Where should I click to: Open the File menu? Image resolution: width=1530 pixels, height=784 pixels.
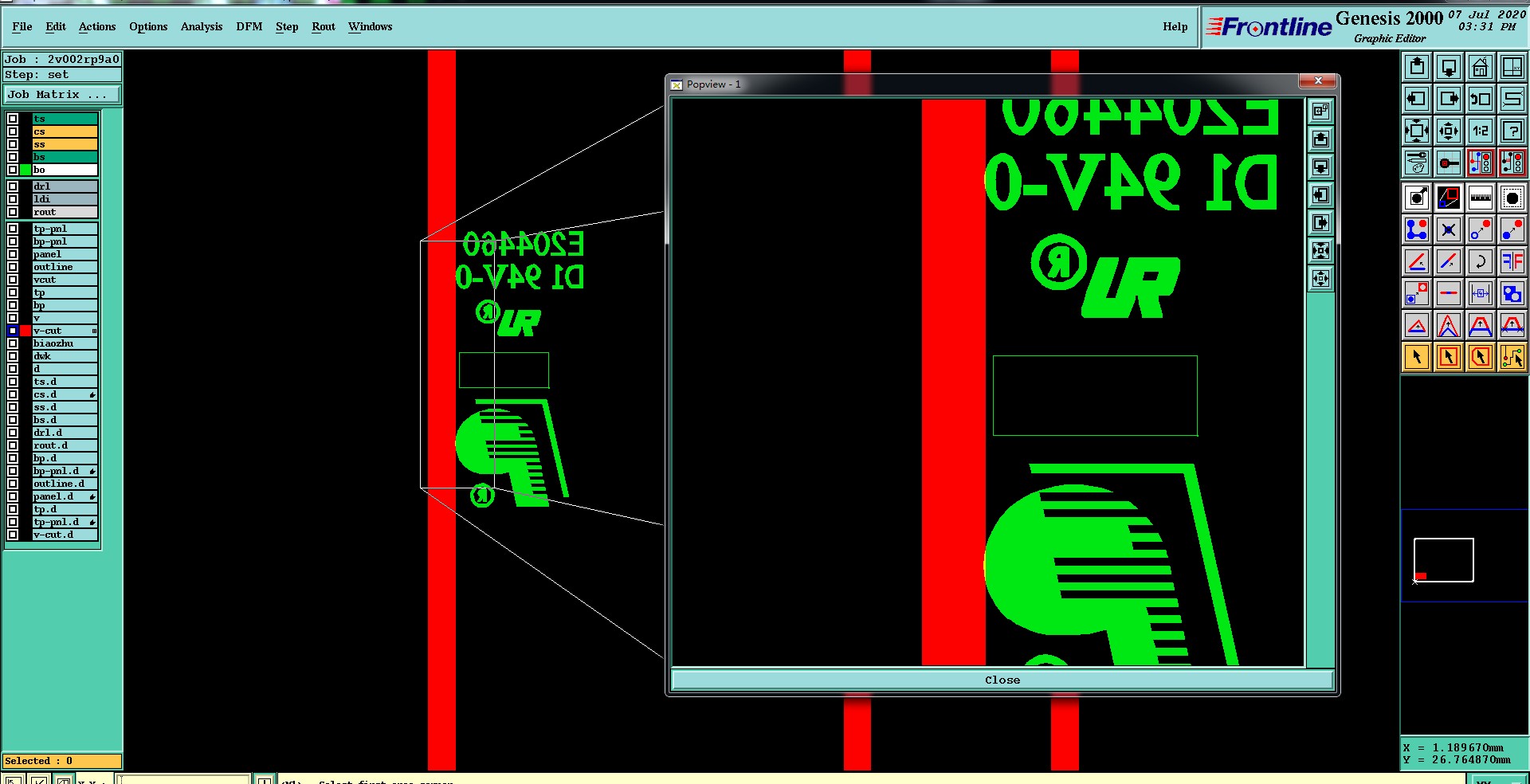click(x=22, y=26)
